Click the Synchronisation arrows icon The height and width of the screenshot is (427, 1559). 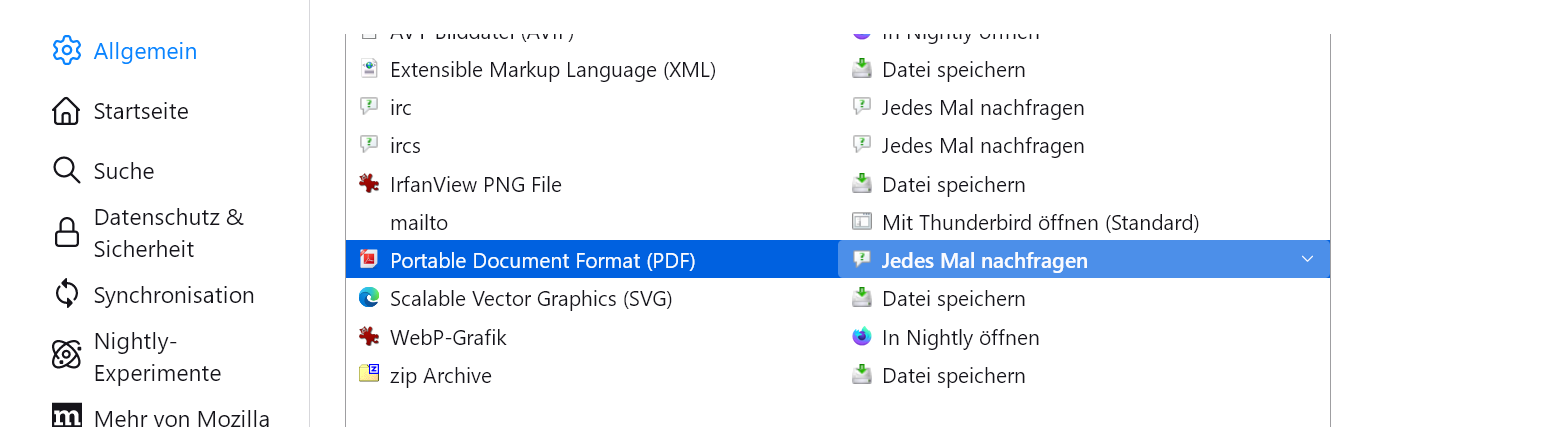(x=66, y=295)
